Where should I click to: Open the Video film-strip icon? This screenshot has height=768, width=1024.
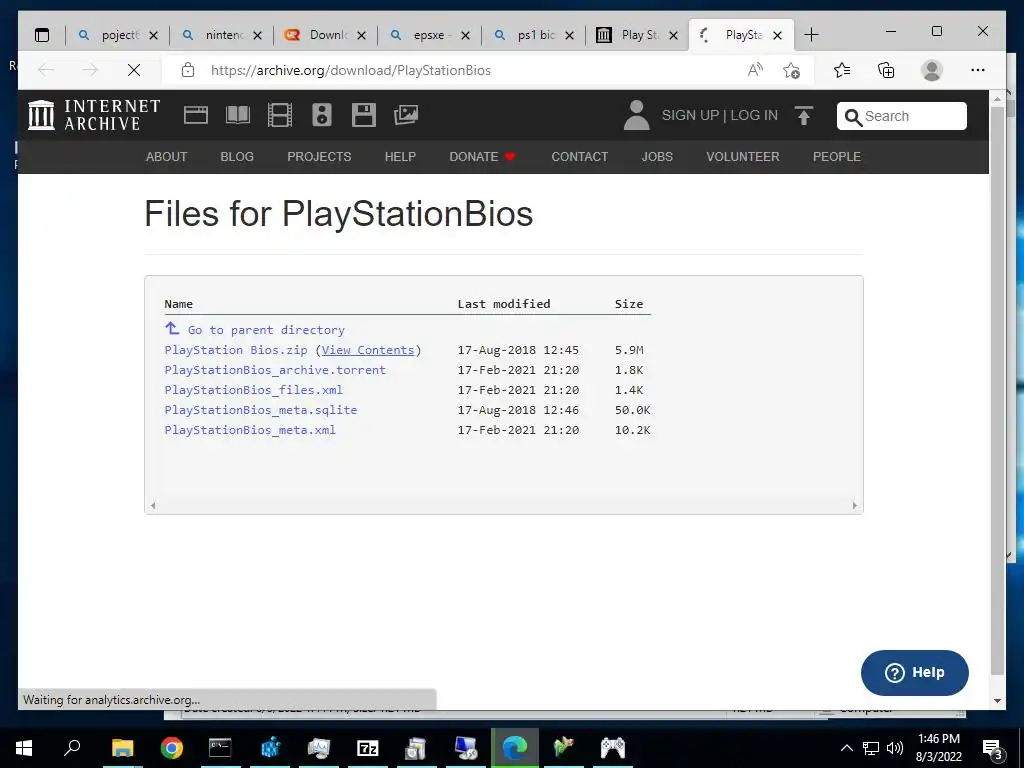(280, 116)
